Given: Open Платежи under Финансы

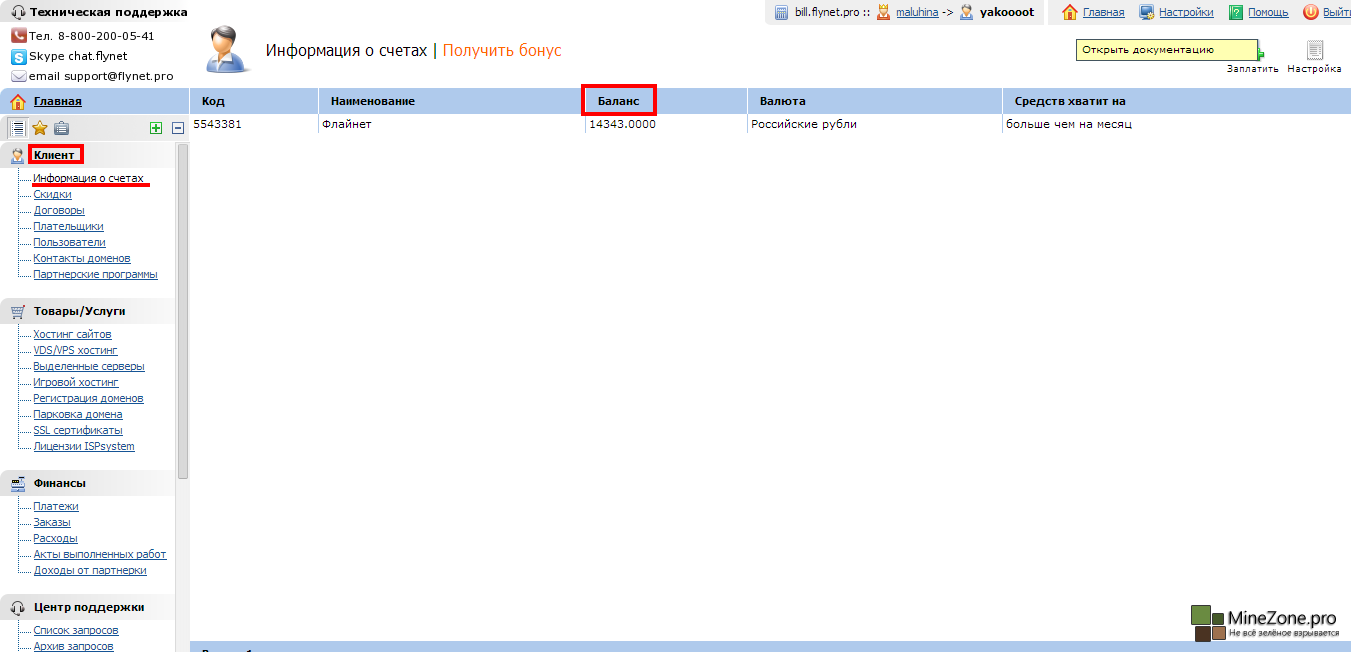Looking at the screenshot, I should pyautogui.click(x=56, y=506).
